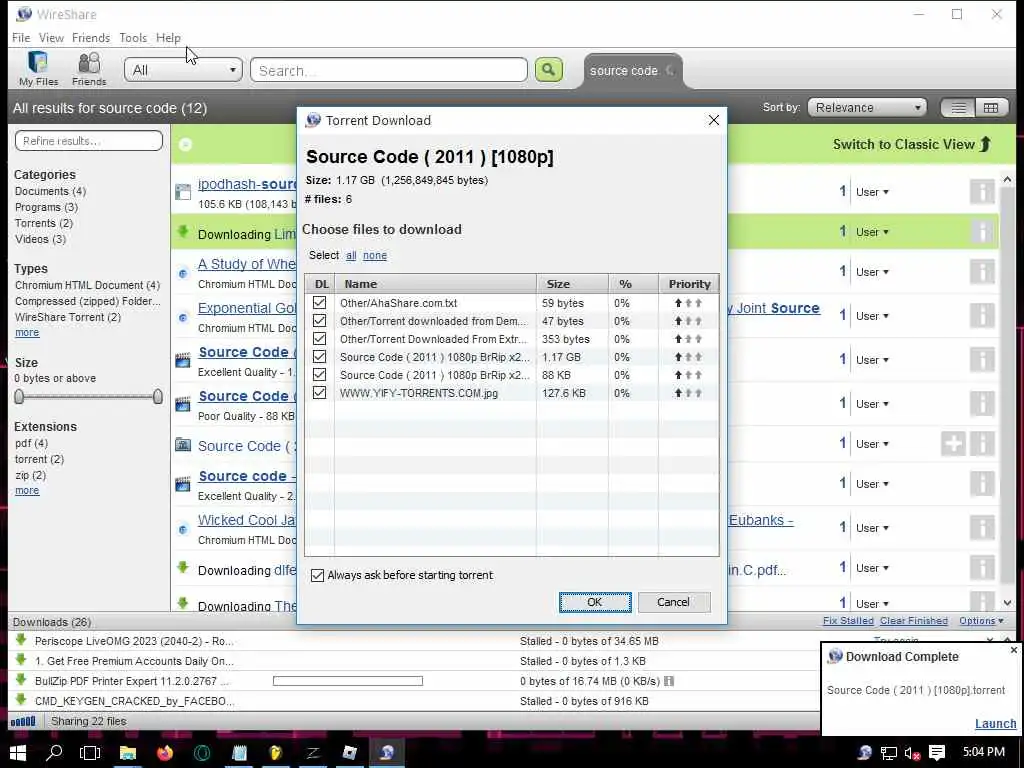
Task: Expand more under Types filter
Action: (x=27, y=332)
